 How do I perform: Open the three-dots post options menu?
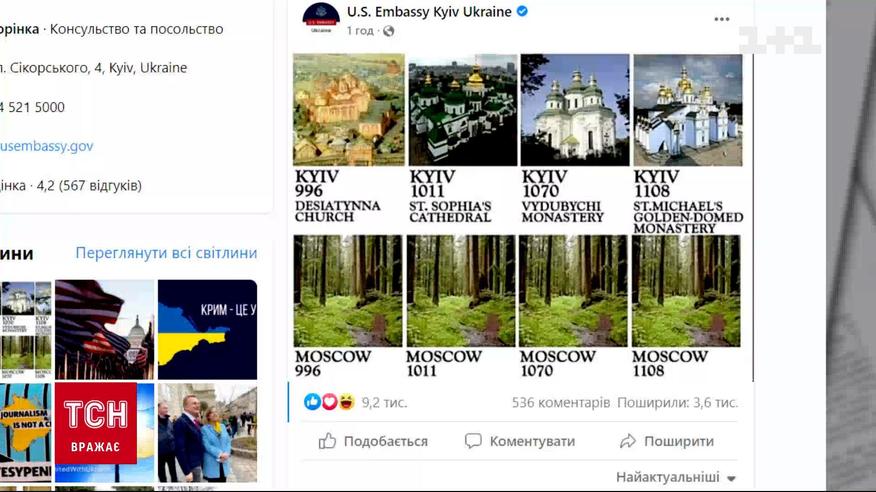722,19
